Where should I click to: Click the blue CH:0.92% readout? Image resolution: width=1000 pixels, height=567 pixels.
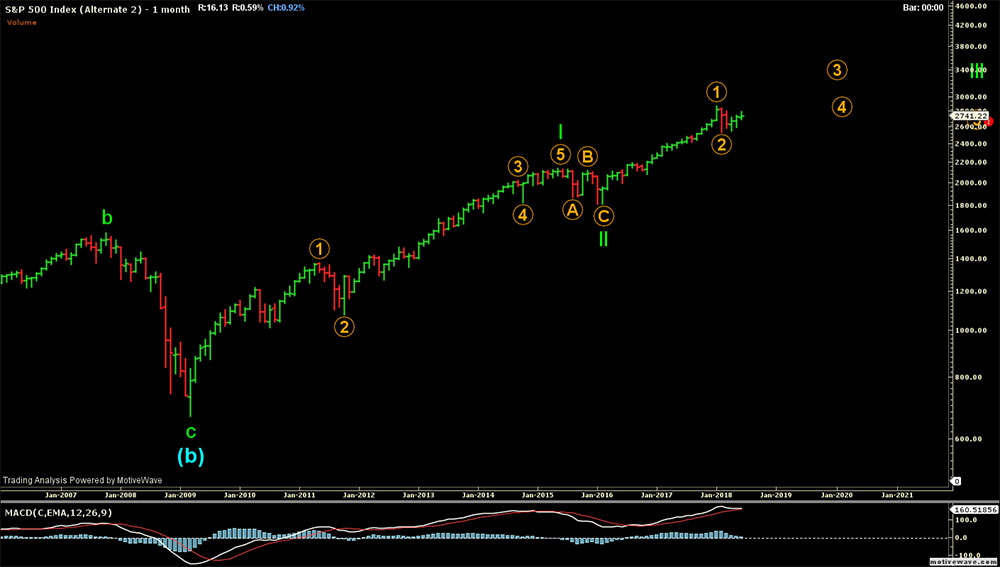(286, 8)
